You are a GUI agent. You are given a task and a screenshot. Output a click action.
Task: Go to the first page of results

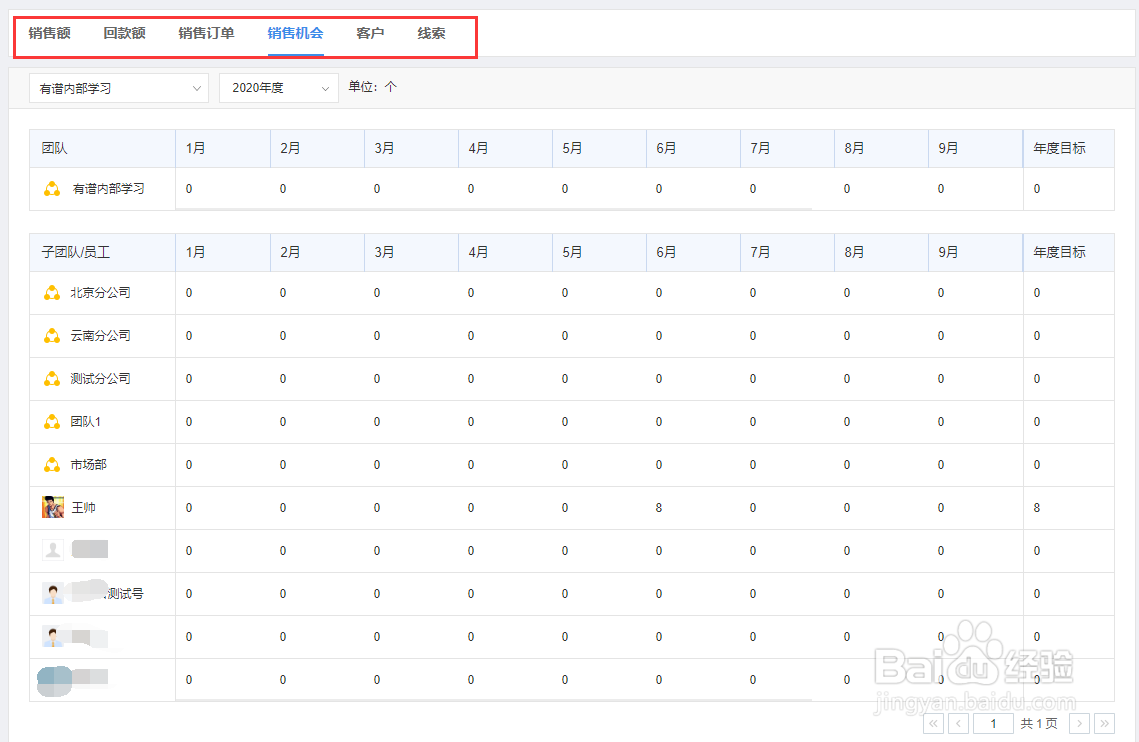tap(933, 723)
